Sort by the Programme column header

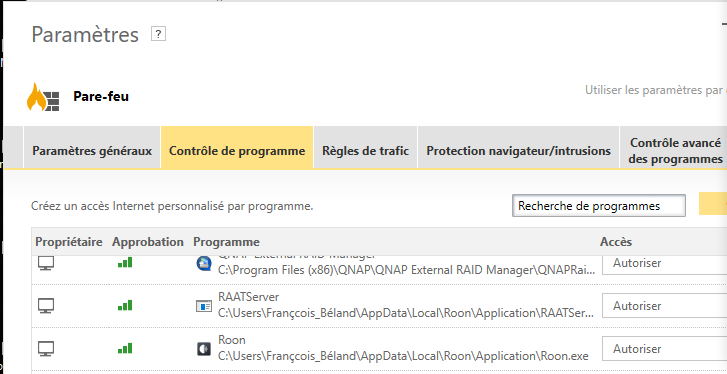pyautogui.click(x=226, y=242)
